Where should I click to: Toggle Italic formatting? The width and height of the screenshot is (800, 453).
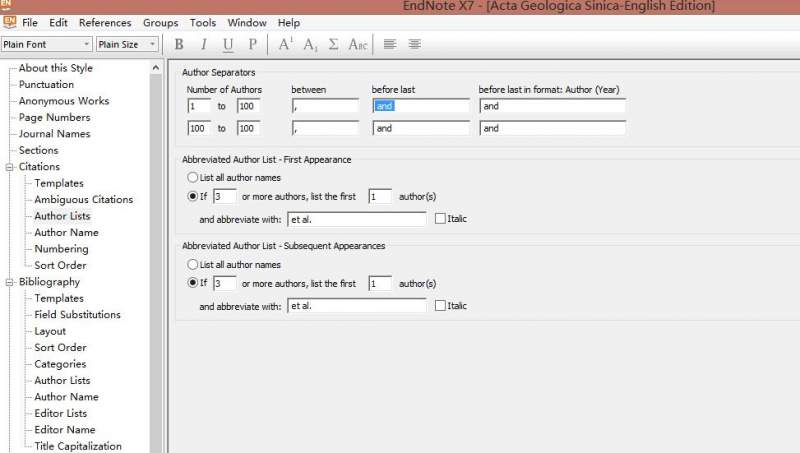click(204, 44)
